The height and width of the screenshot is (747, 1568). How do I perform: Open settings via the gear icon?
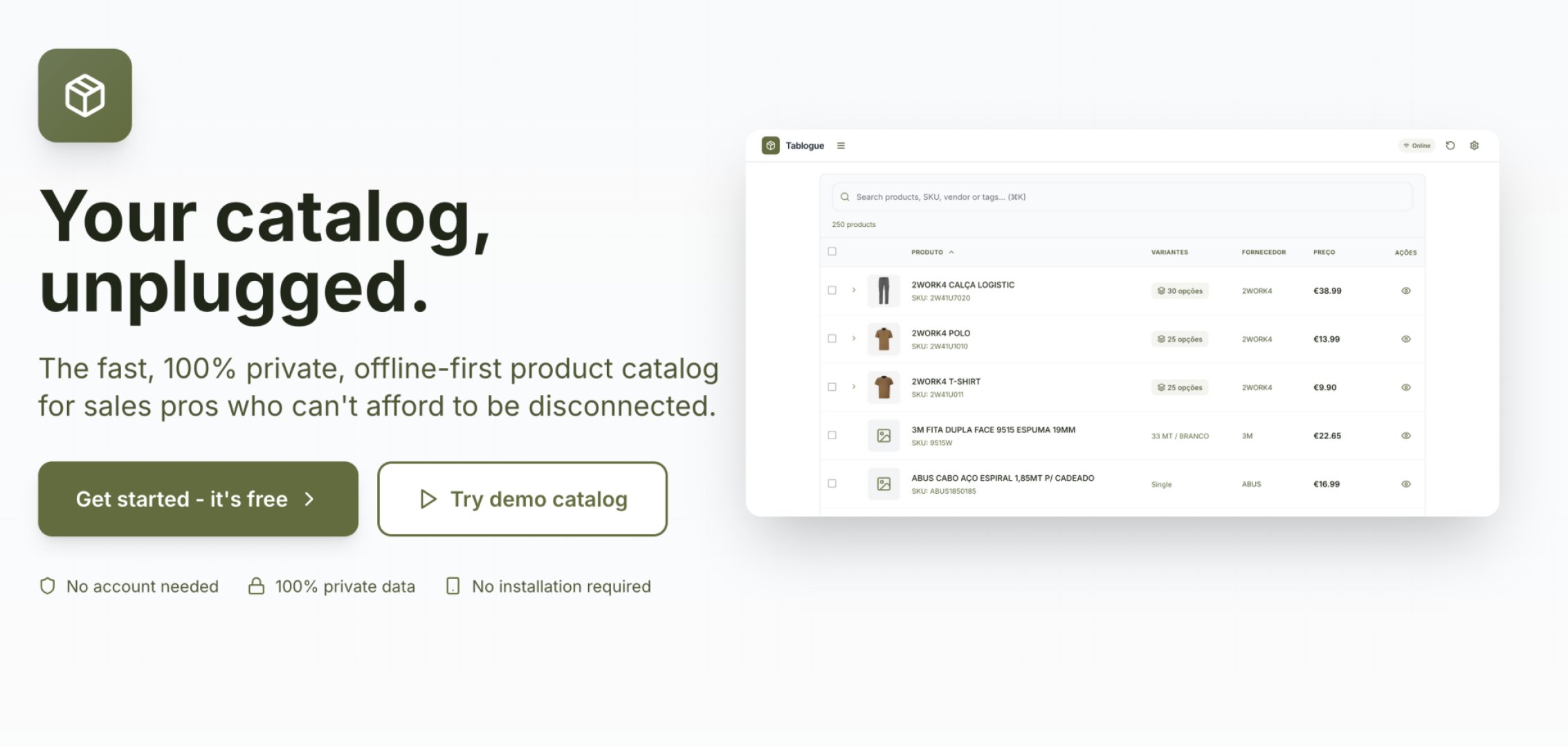1475,146
